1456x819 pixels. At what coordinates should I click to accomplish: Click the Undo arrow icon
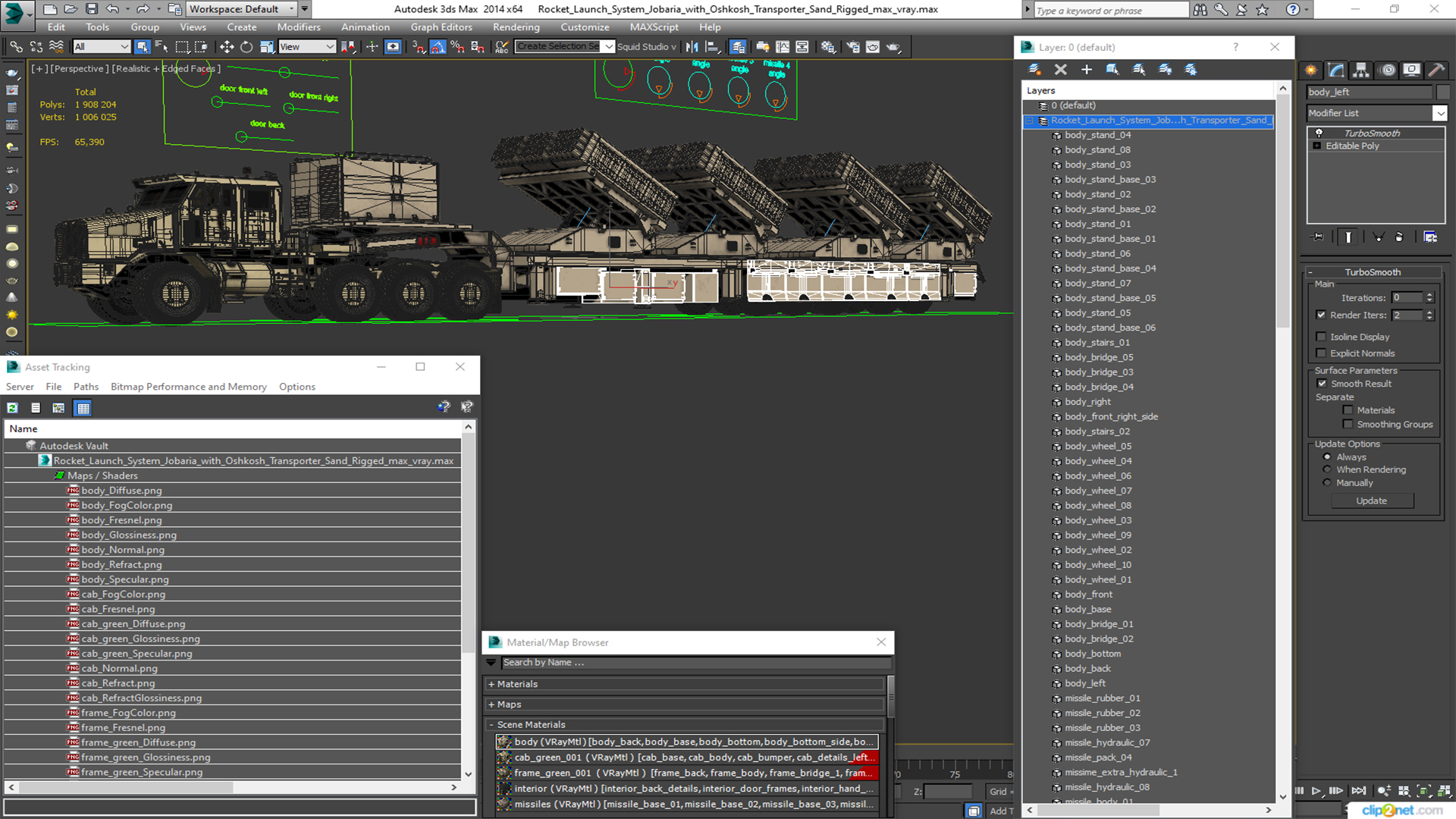tap(112, 9)
